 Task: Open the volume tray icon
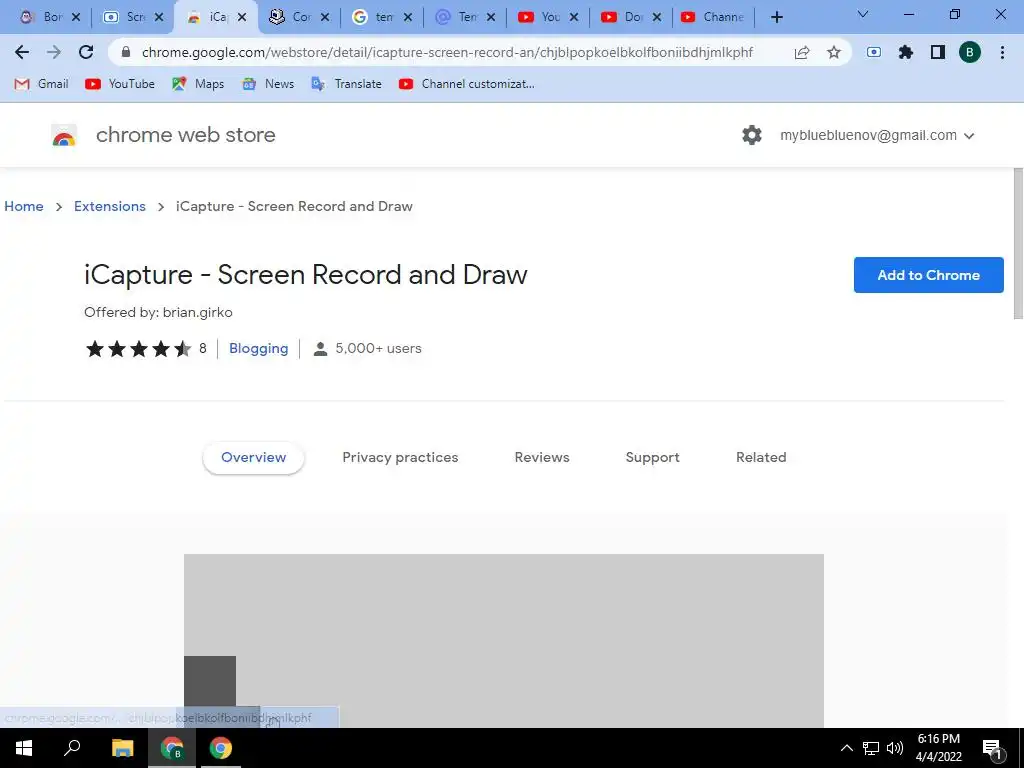(x=895, y=748)
